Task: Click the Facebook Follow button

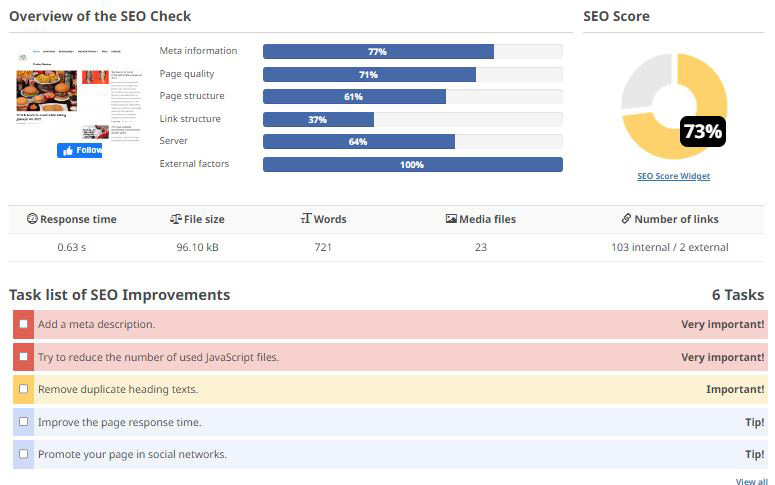Action: [80, 150]
